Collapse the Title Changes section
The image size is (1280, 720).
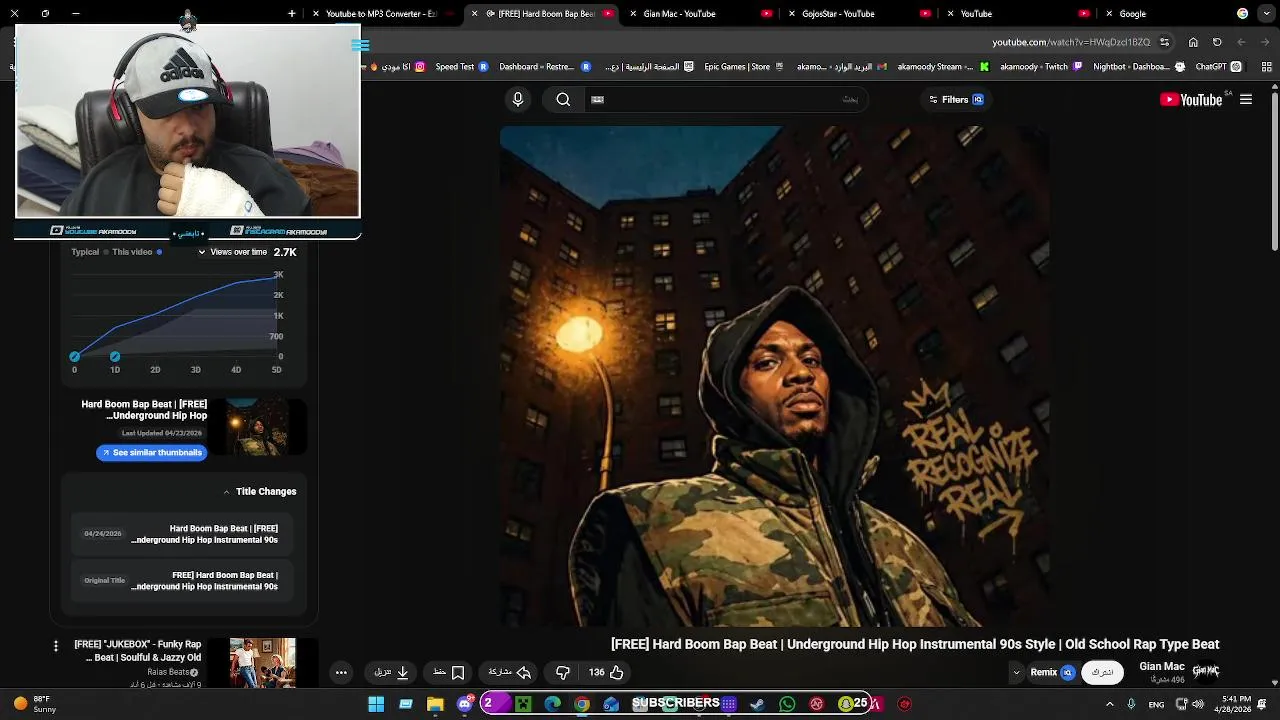[x=227, y=492]
